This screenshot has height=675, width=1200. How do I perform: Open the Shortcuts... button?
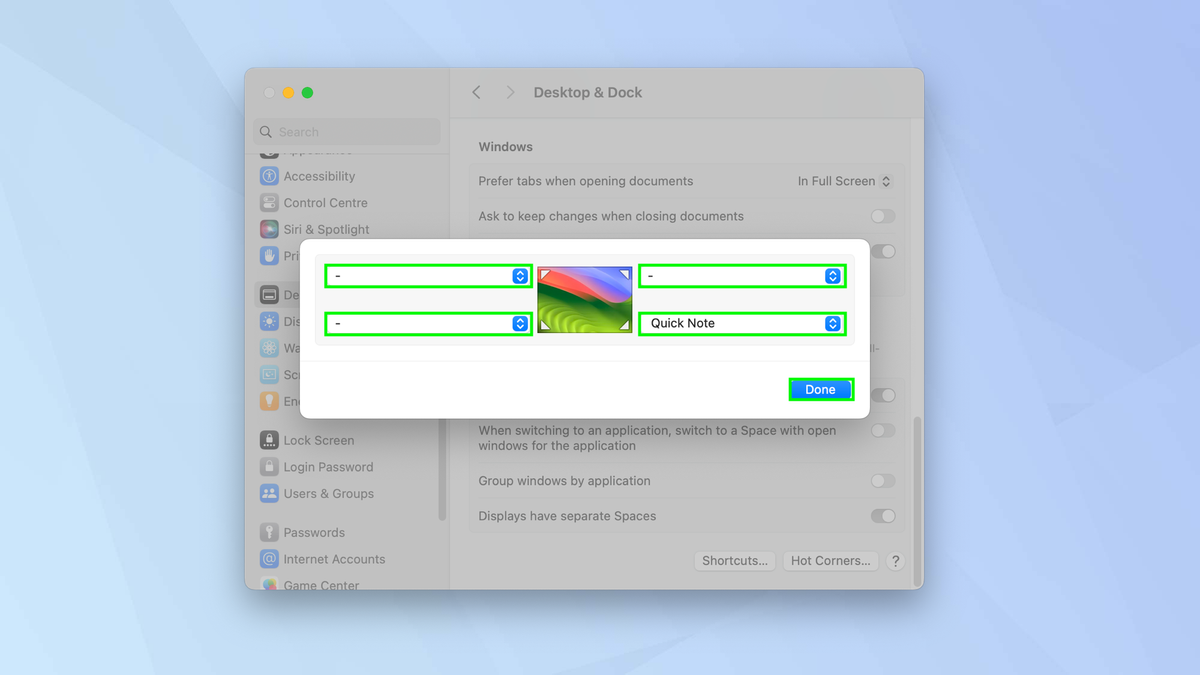click(x=735, y=560)
